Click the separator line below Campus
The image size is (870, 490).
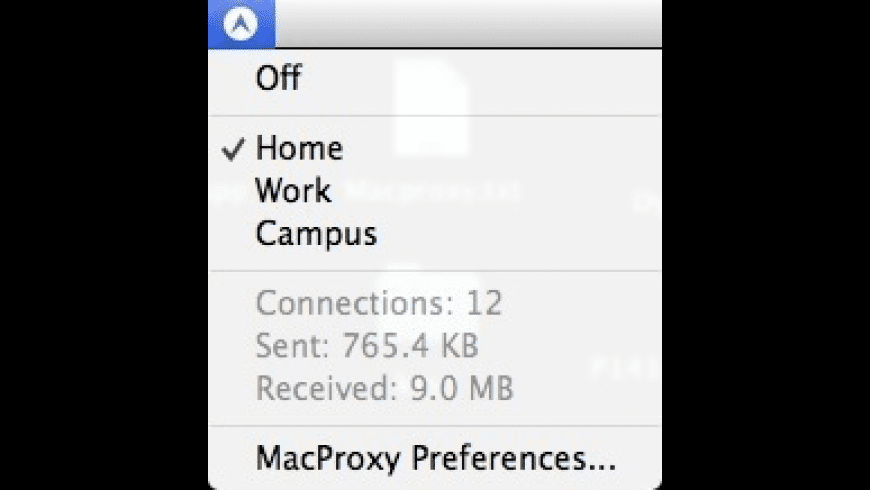coord(434,270)
